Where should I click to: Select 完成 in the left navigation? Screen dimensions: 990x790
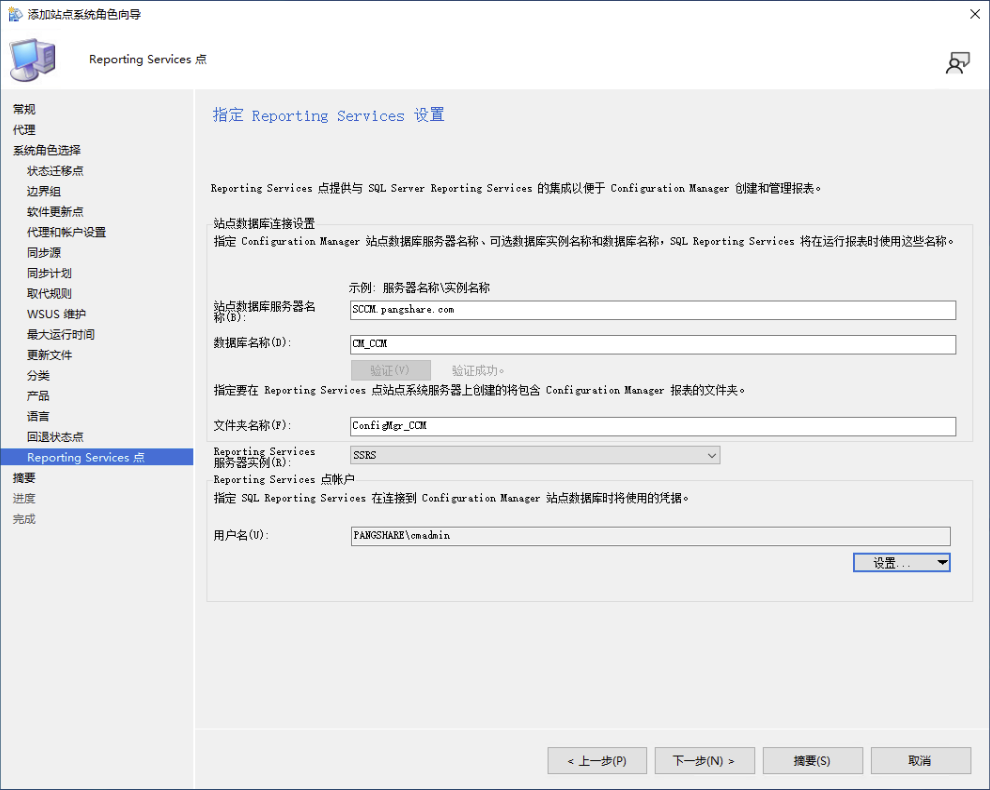[x=25, y=519]
